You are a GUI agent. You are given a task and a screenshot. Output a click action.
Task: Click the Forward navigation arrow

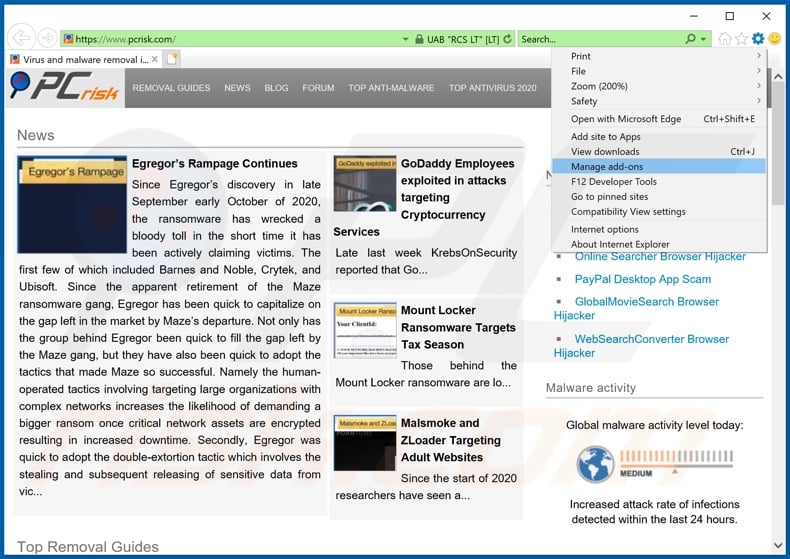[47, 39]
